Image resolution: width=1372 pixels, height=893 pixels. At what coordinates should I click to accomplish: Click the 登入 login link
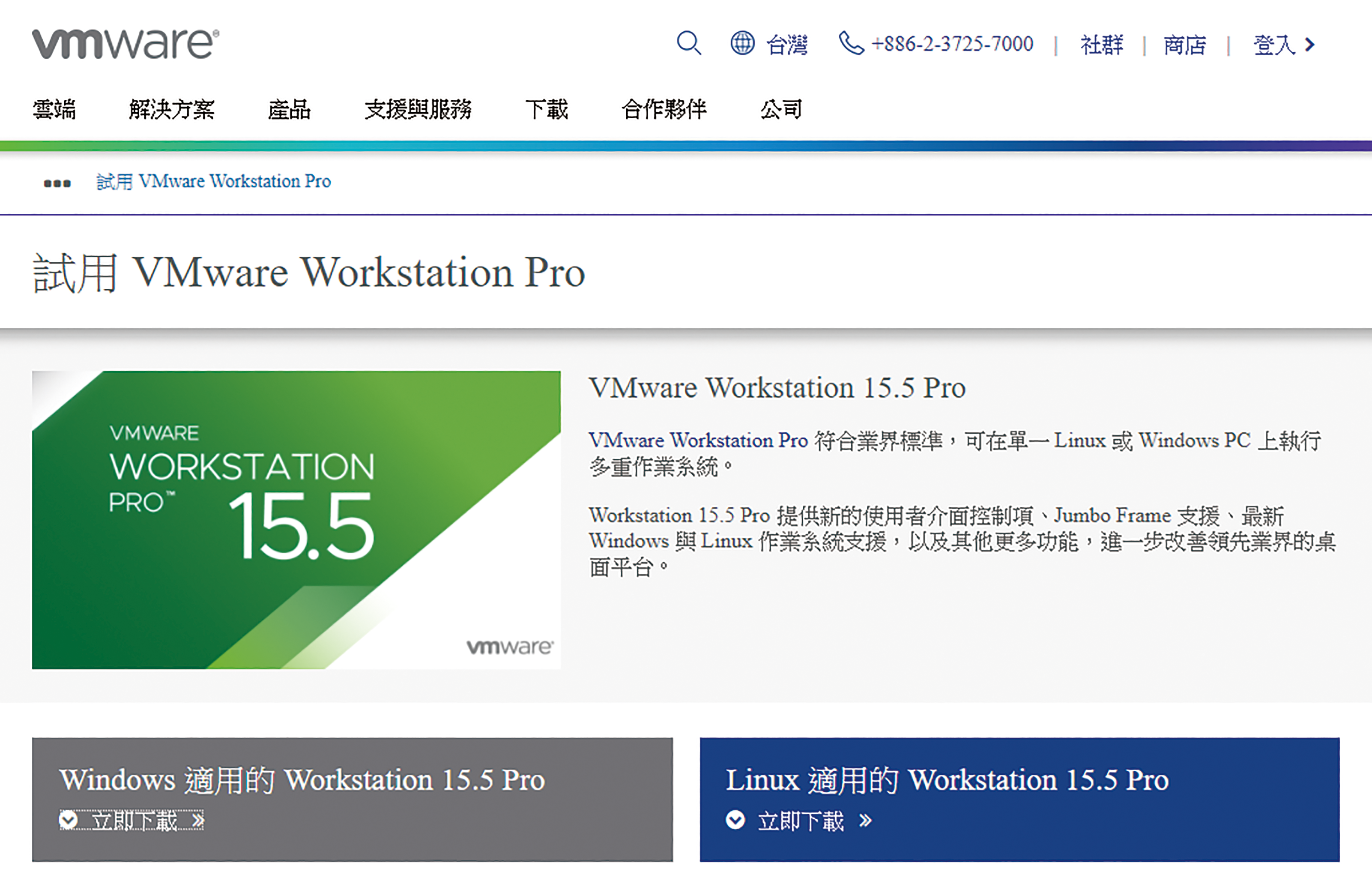click(1275, 45)
